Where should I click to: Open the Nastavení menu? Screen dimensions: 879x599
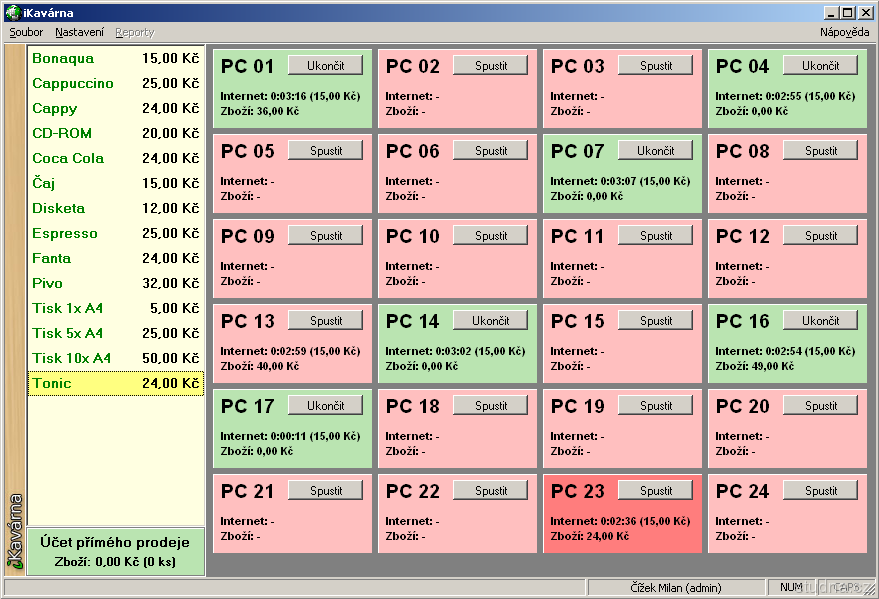pyautogui.click(x=79, y=32)
